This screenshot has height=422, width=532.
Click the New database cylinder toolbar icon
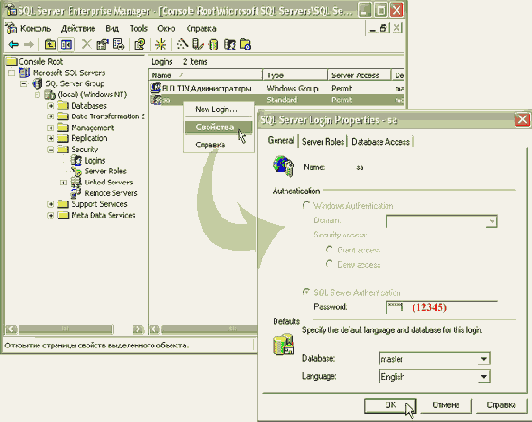213,44
